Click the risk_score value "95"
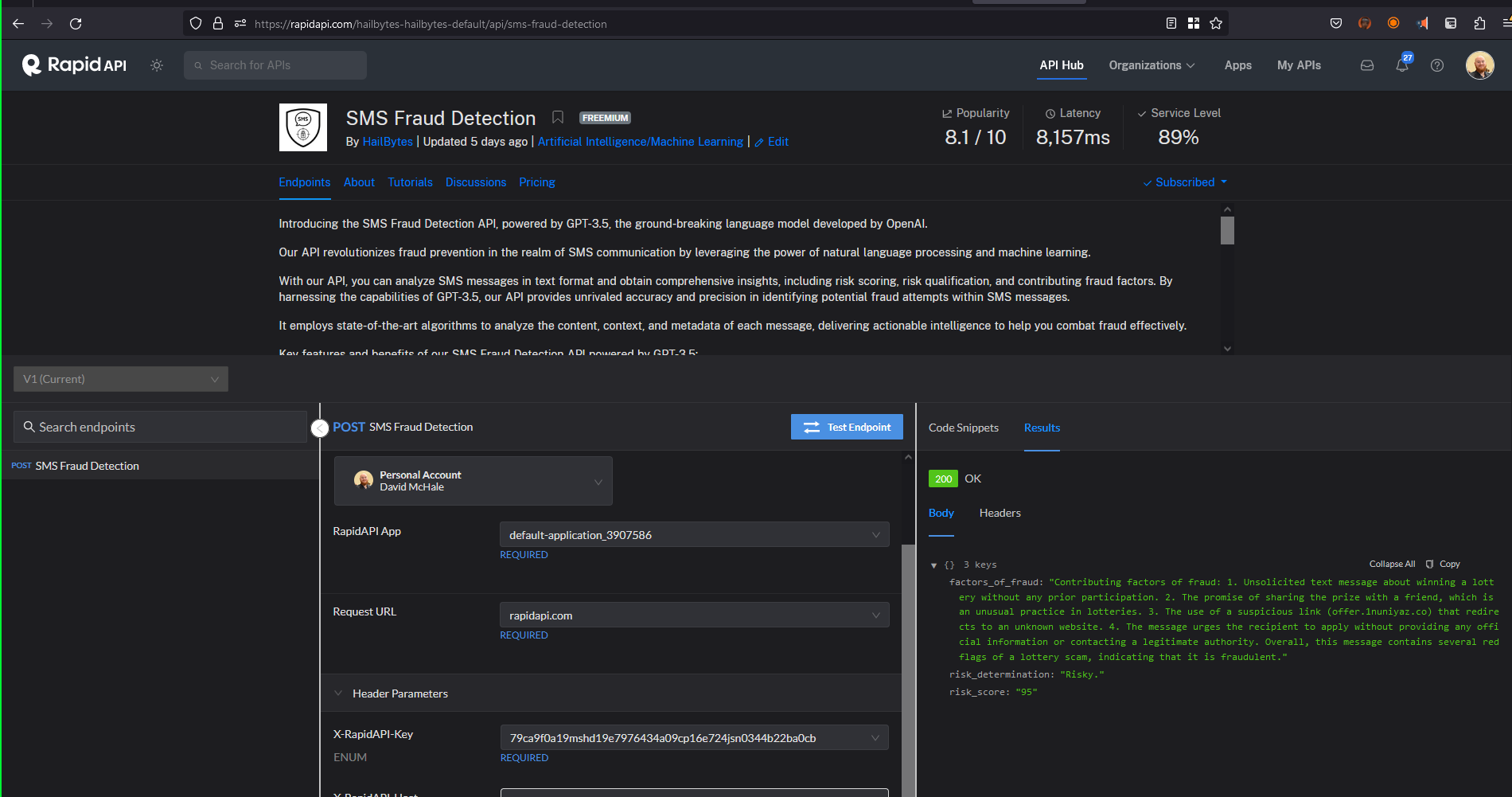 click(x=1027, y=692)
